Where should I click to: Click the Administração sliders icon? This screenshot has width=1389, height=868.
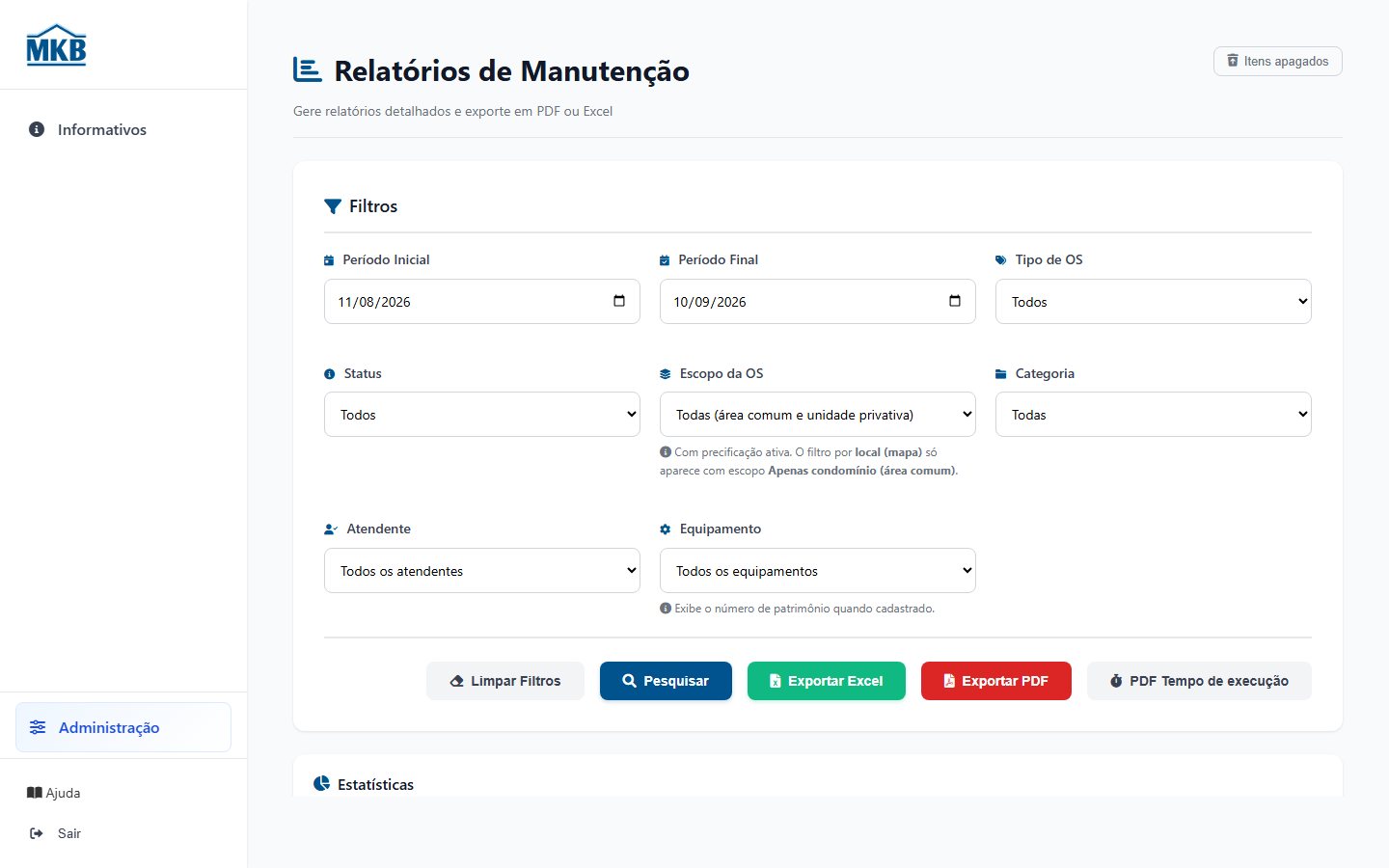(x=38, y=727)
